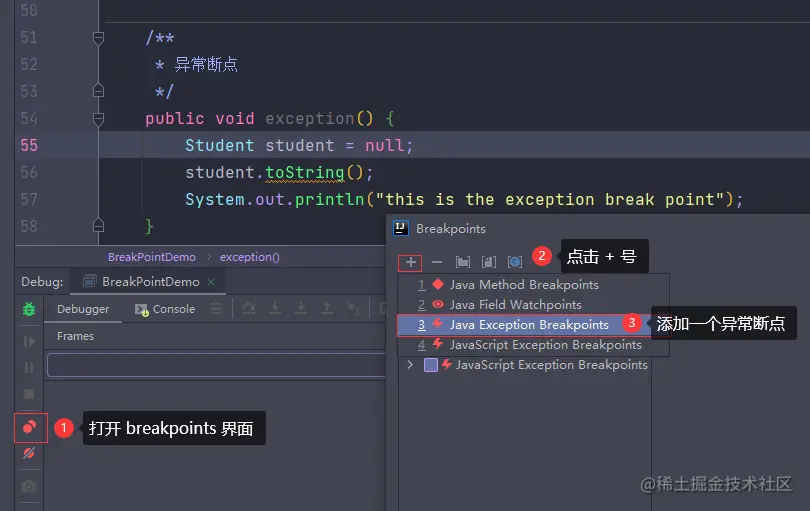Click the camera thread dump icon

point(29,486)
